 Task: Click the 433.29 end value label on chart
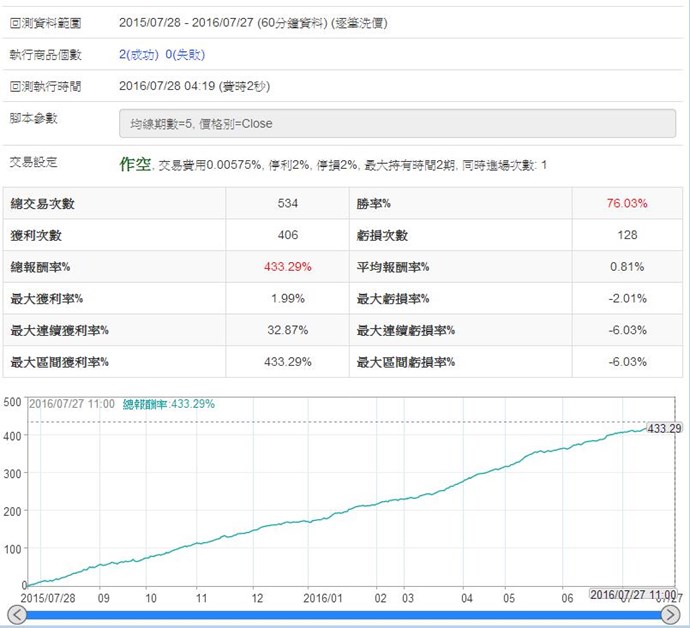[664, 428]
